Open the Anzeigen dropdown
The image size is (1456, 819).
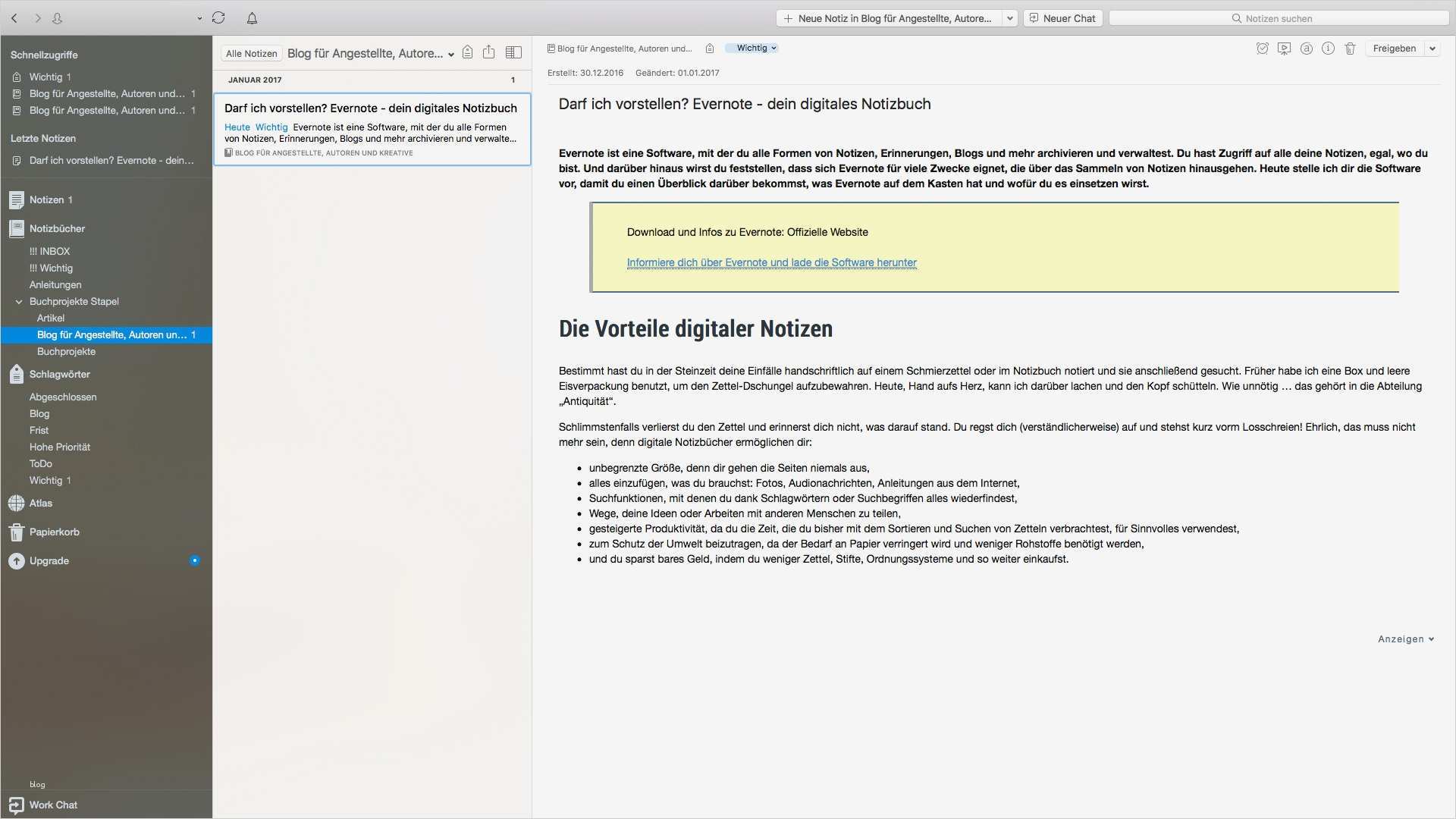pos(1405,639)
